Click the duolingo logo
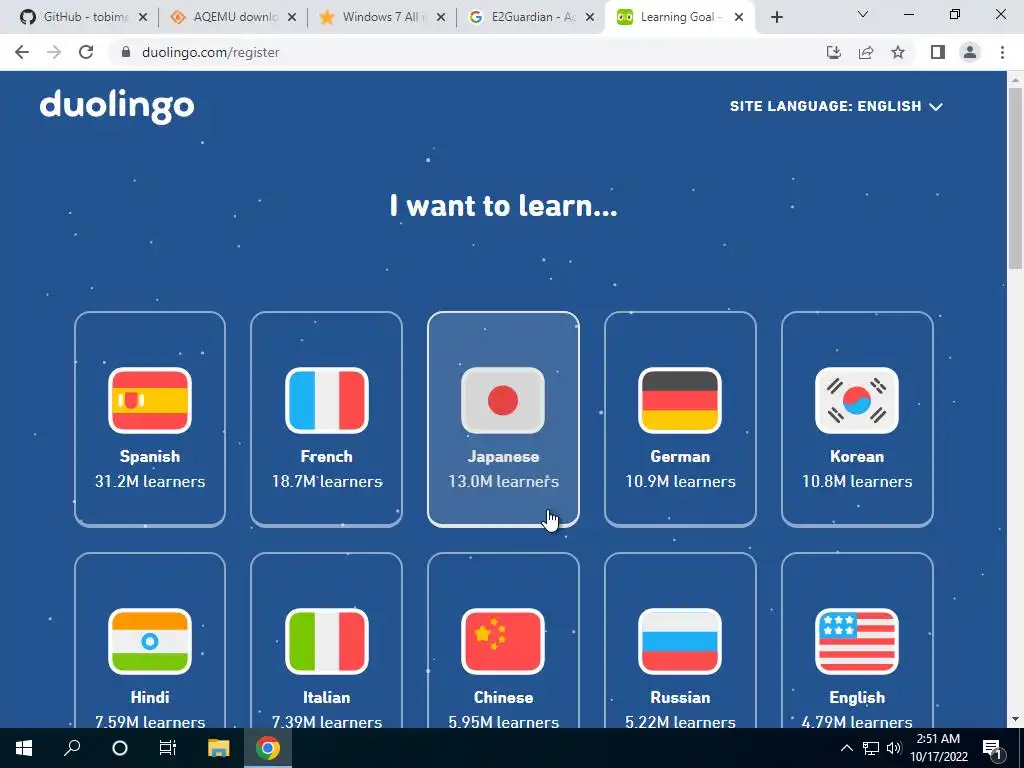Image resolution: width=1024 pixels, height=768 pixels. 117,106
